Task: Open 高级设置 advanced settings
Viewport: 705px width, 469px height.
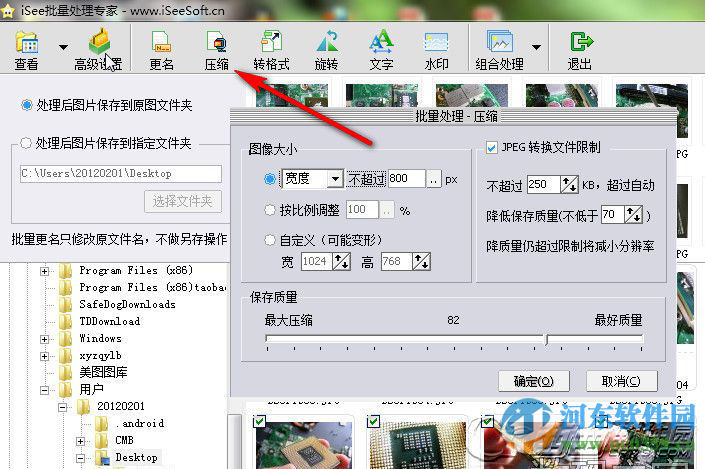Action: (x=98, y=50)
